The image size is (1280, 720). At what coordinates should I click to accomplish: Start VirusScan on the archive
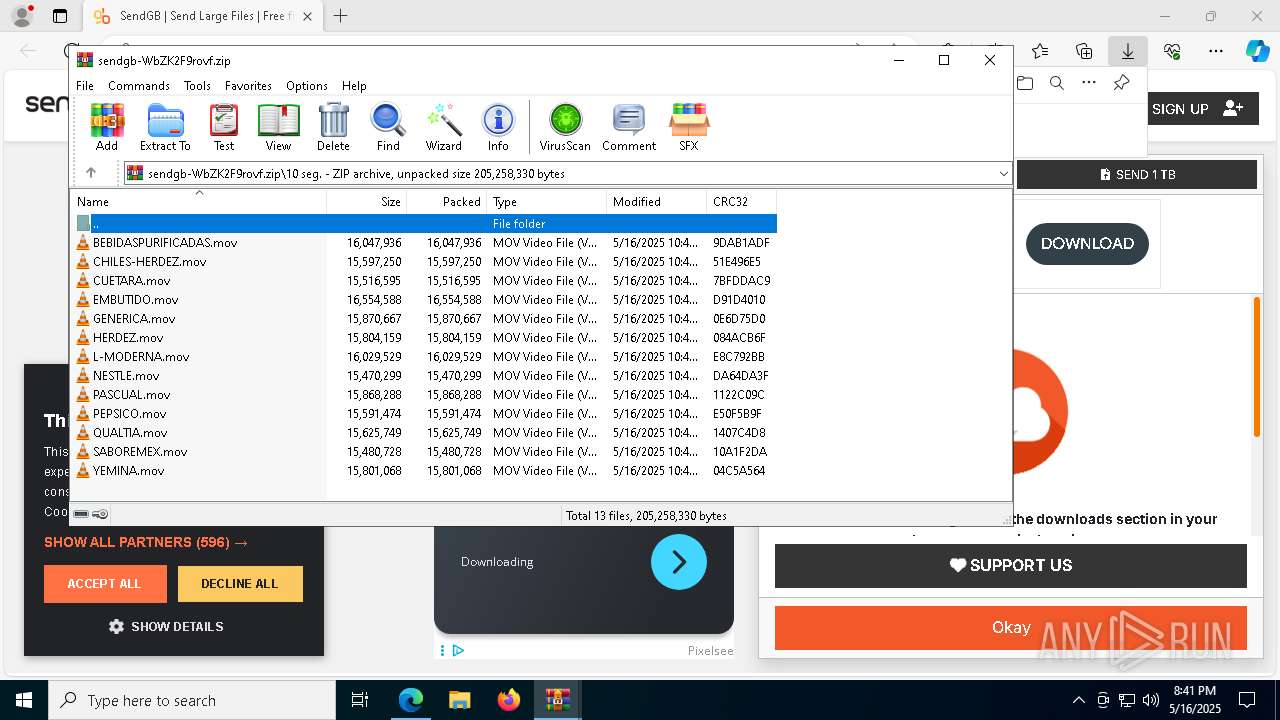click(565, 127)
